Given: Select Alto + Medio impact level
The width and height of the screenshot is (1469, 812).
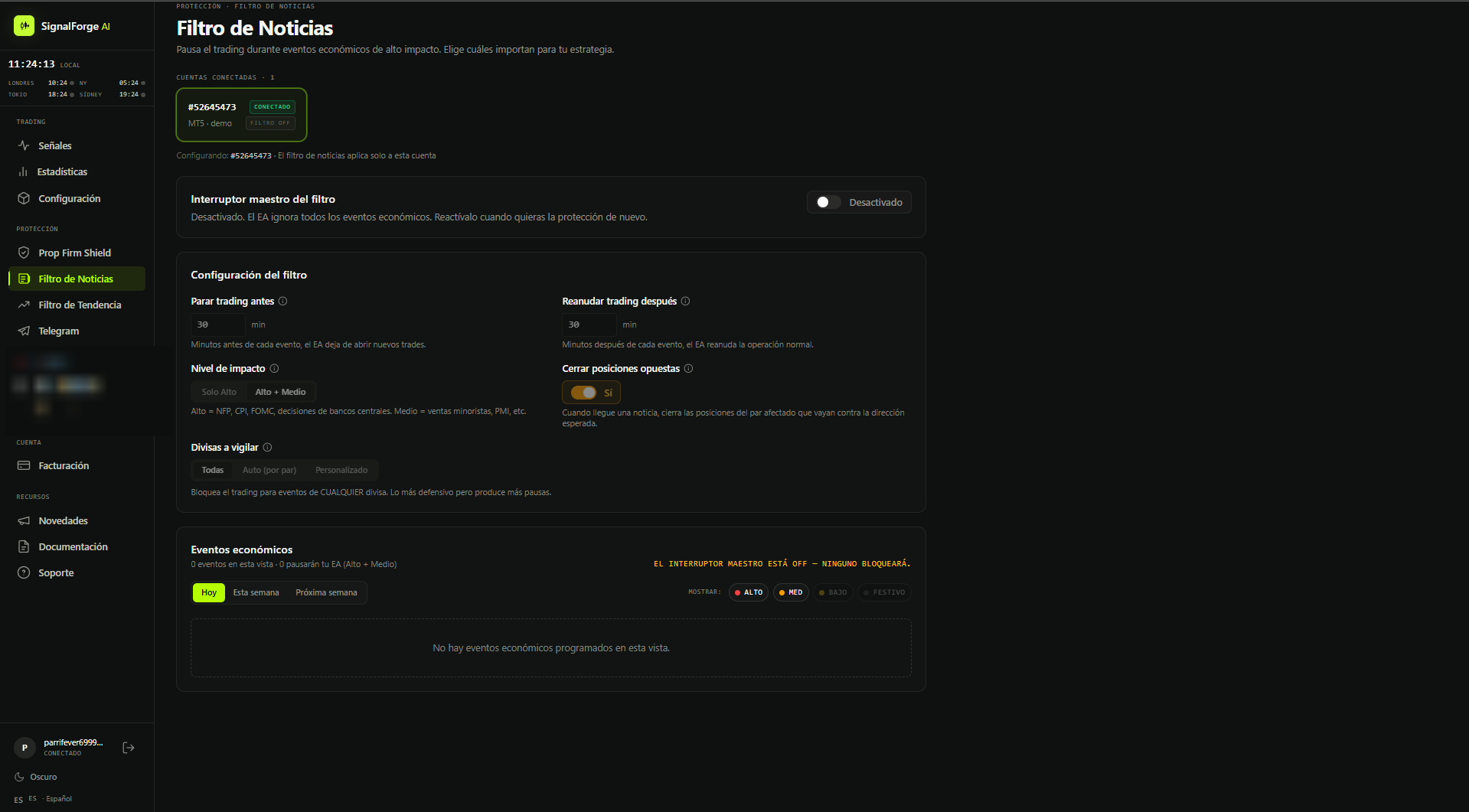Looking at the screenshot, I should tap(280, 392).
